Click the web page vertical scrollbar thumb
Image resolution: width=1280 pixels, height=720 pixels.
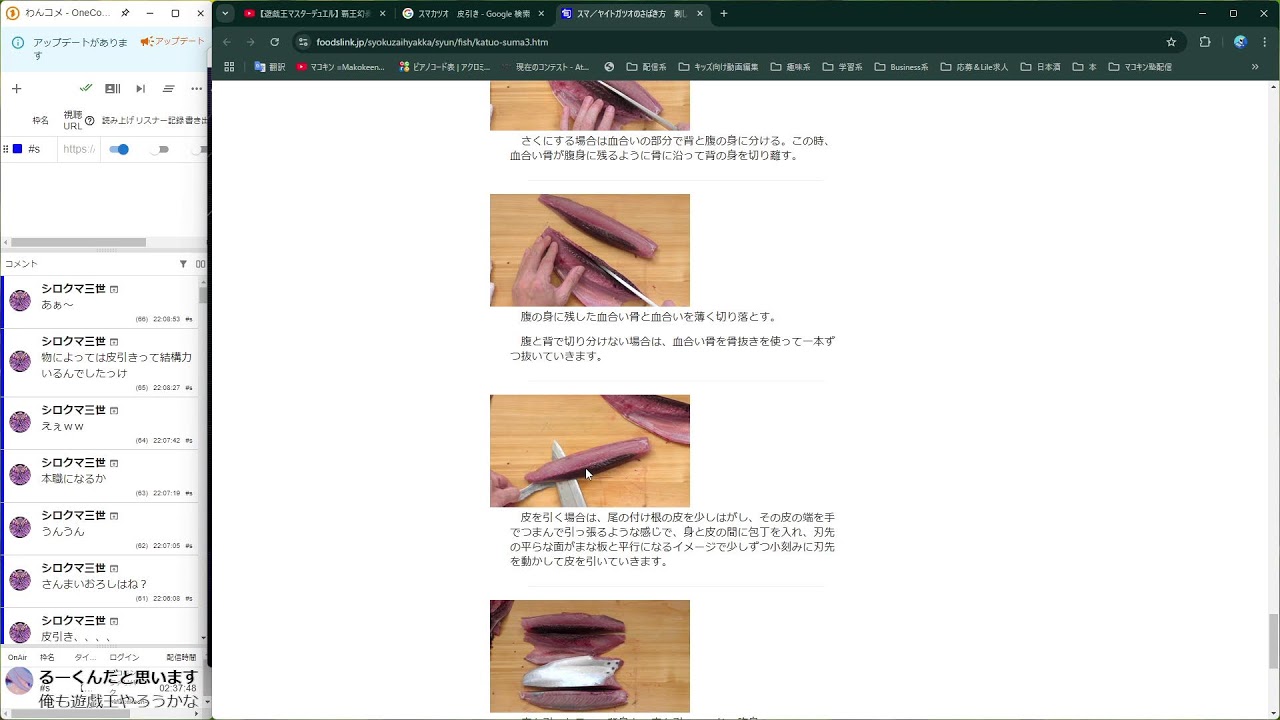pos(1273,641)
